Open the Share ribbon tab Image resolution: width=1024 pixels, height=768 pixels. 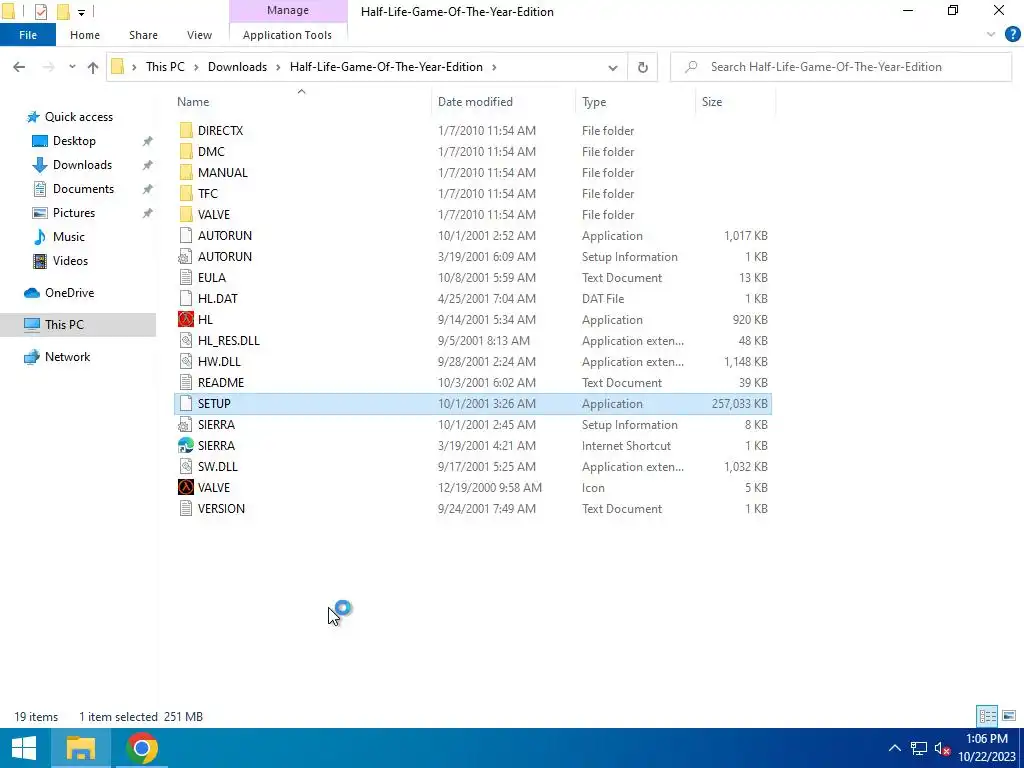(x=143, y=35)
